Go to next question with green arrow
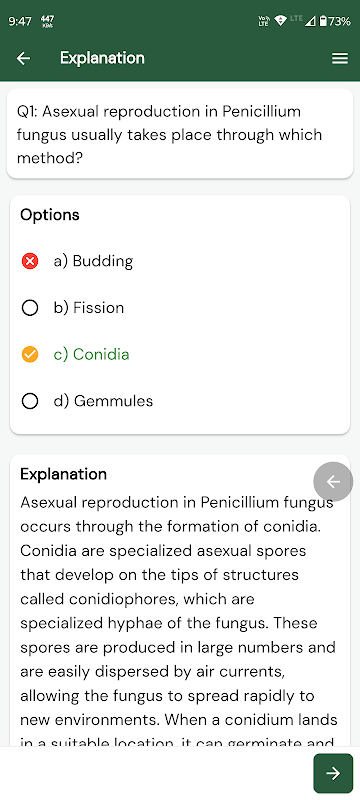360x800 pixels. pos(333,773)
